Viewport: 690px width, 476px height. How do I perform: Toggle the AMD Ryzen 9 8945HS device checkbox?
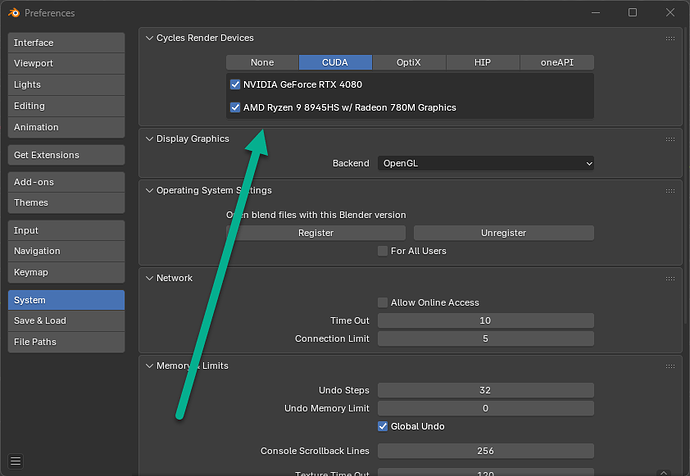pyautogui.click(x=235, y=107)
